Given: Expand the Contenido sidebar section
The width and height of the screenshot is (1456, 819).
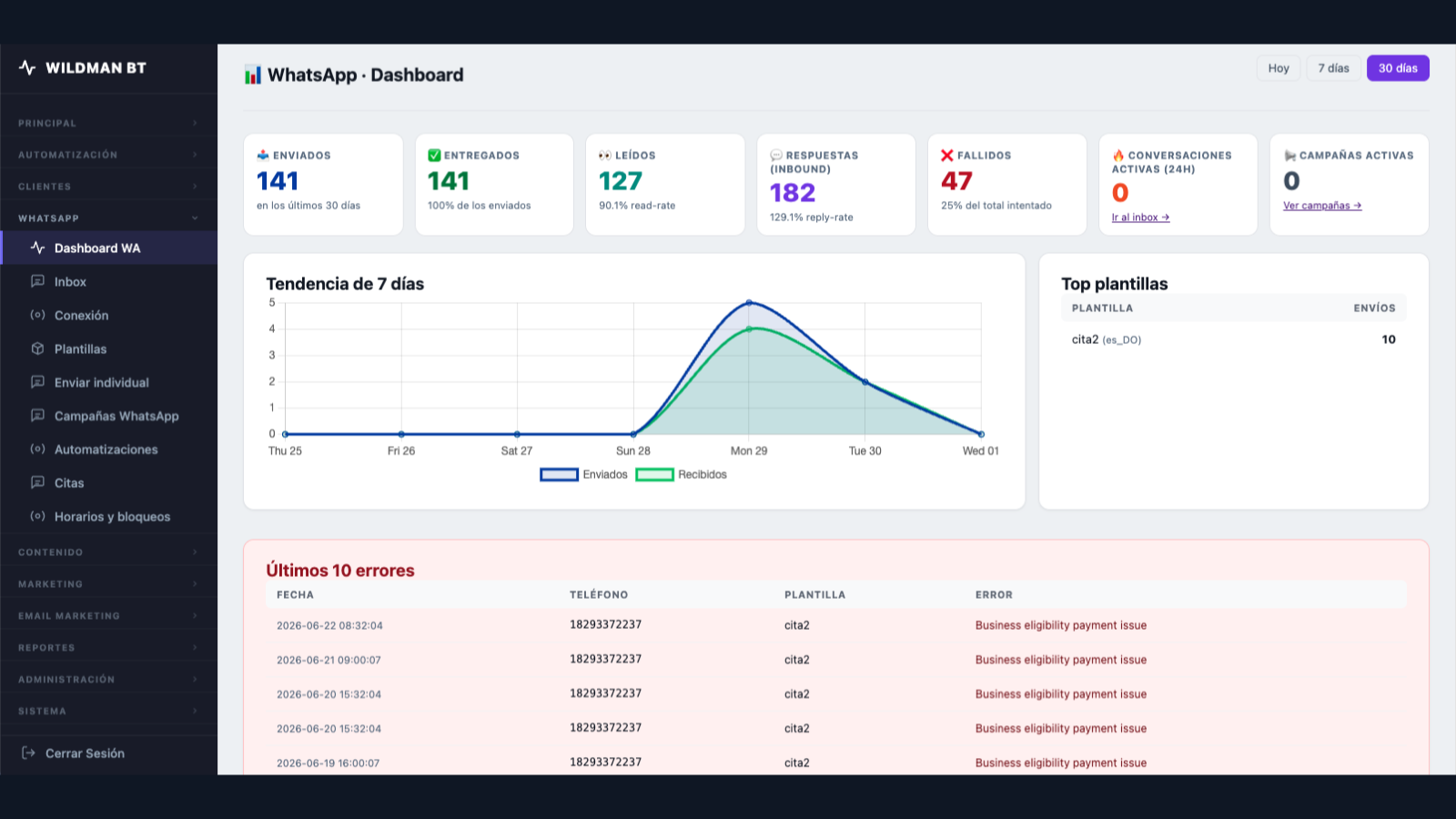Looking at the screenshot, I should pos(108,552).
